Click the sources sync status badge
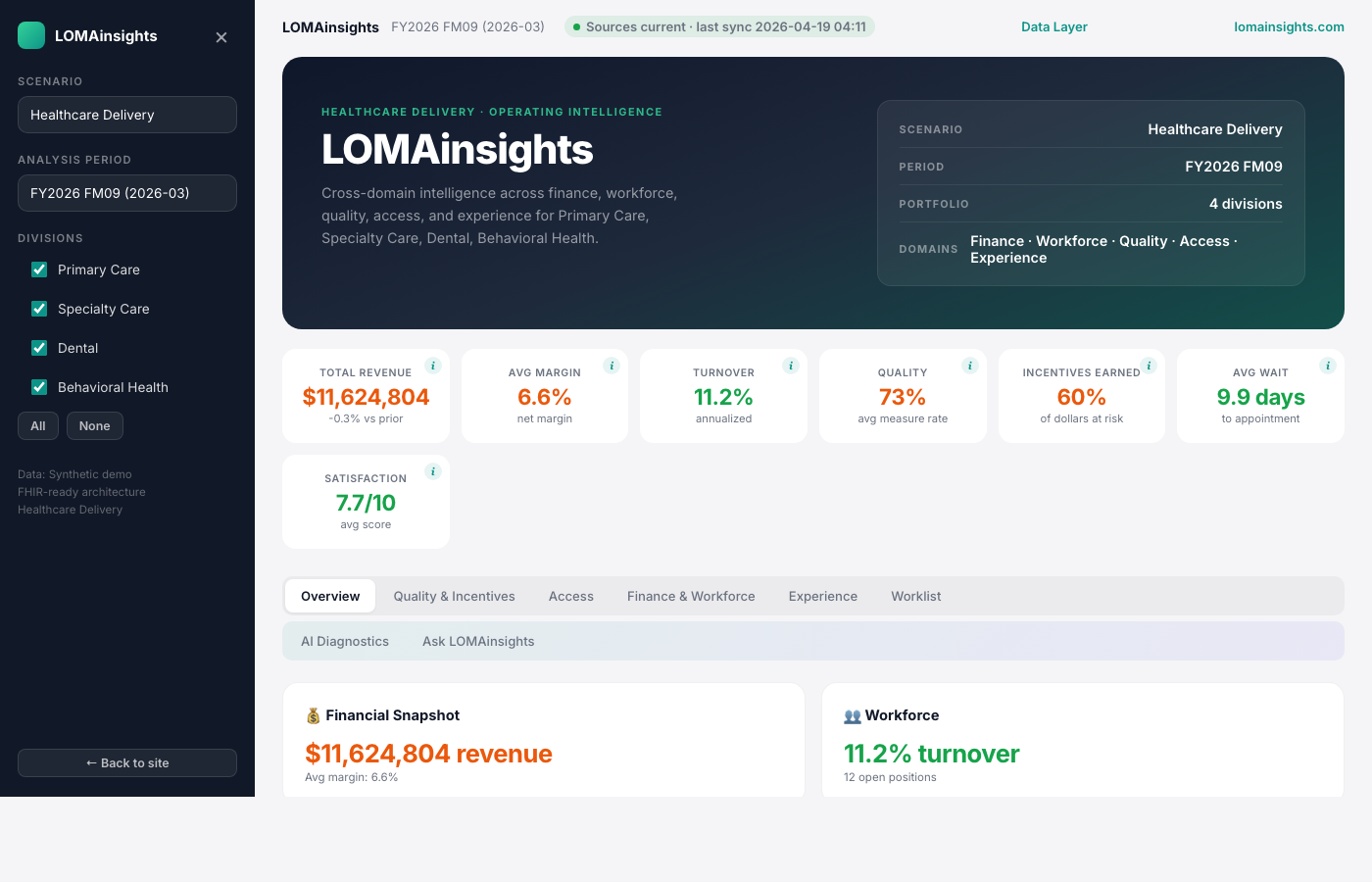The height and width of the screenshot is (882, 1372). pyautogui.click(x=719, y=27)
